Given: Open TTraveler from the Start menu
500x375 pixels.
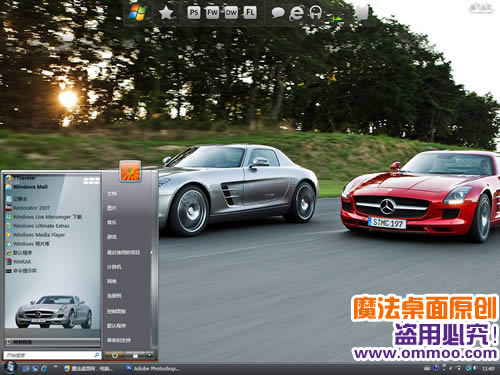Looking at the screenshot, I should (25, 178).
